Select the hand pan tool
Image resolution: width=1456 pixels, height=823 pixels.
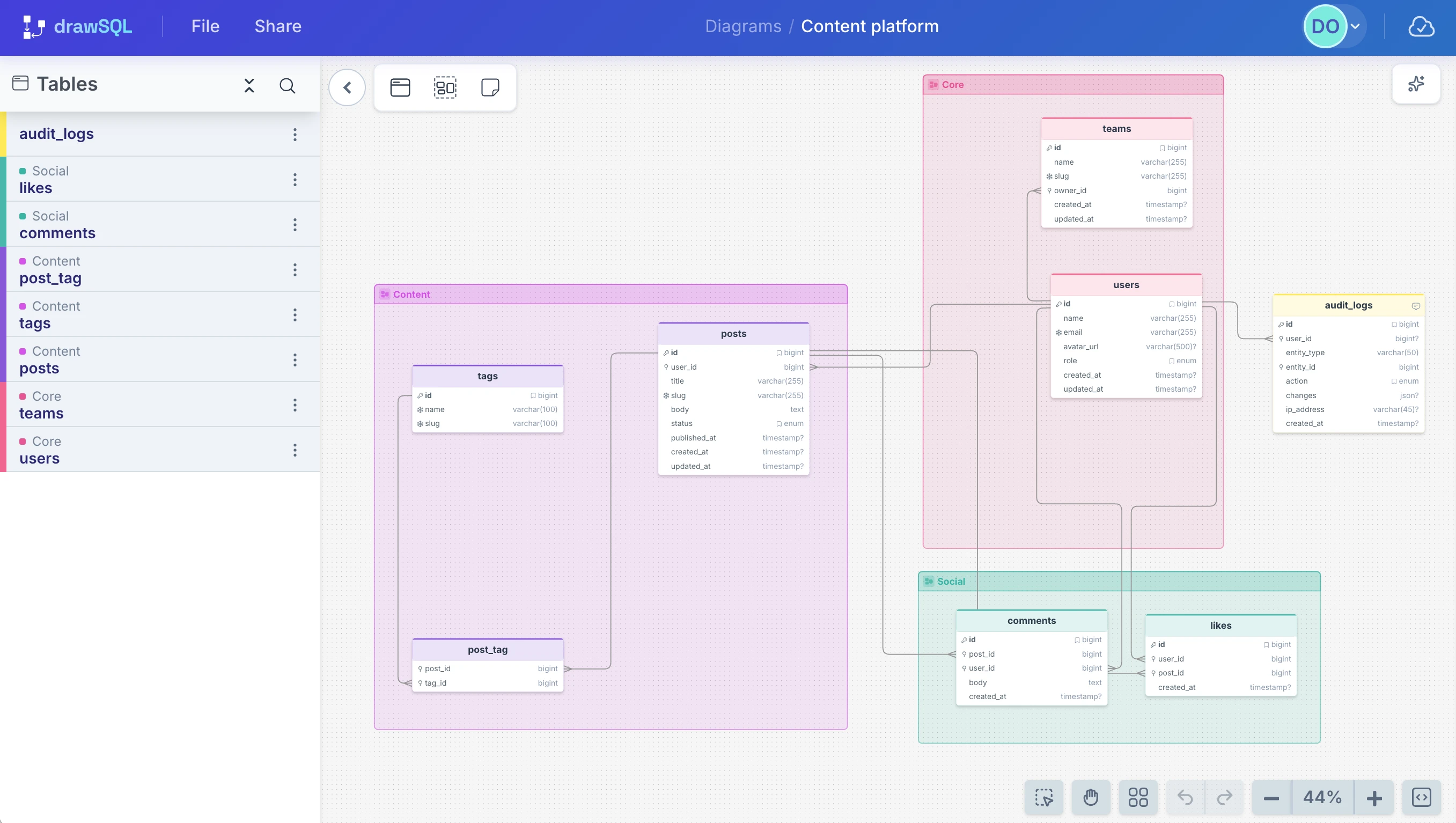(x=1090, y=798)
